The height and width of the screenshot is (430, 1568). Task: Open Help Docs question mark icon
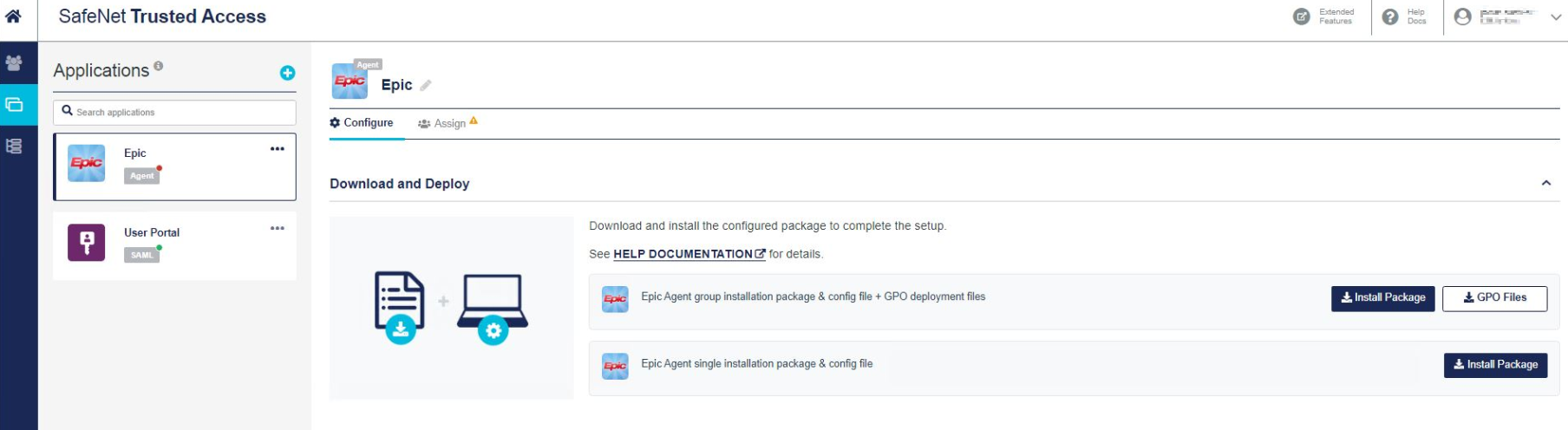click(x=1390, y=16)
